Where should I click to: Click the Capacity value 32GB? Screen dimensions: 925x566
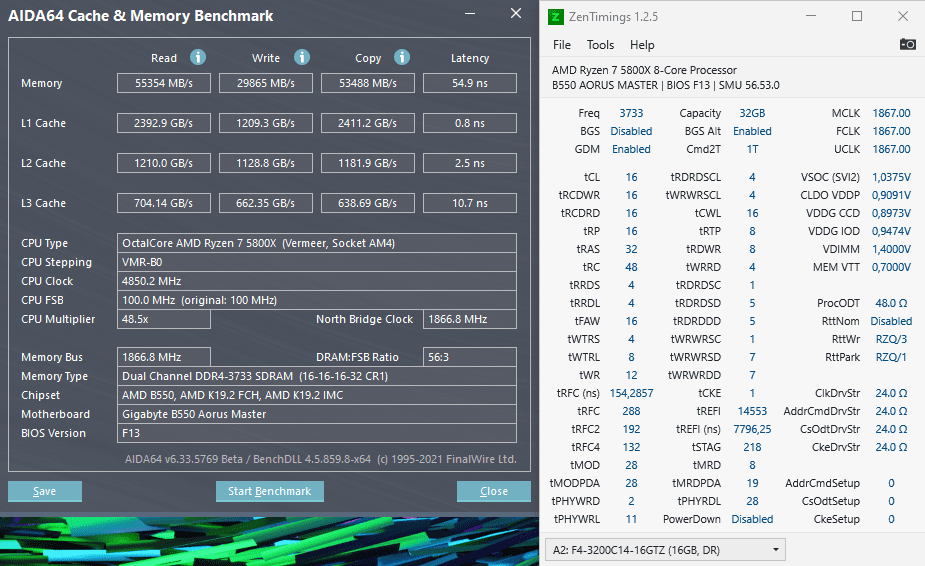tap(752, 113)
